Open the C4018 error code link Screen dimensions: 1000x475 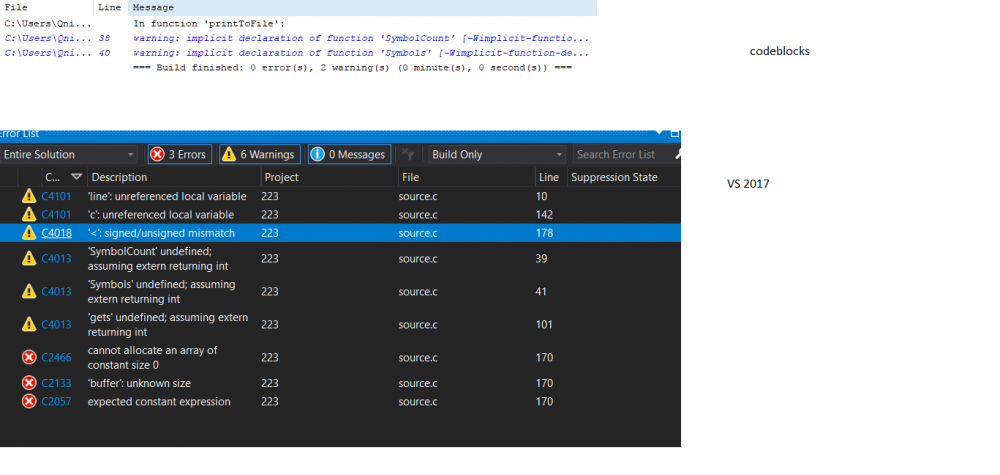(x=56, y=233)
